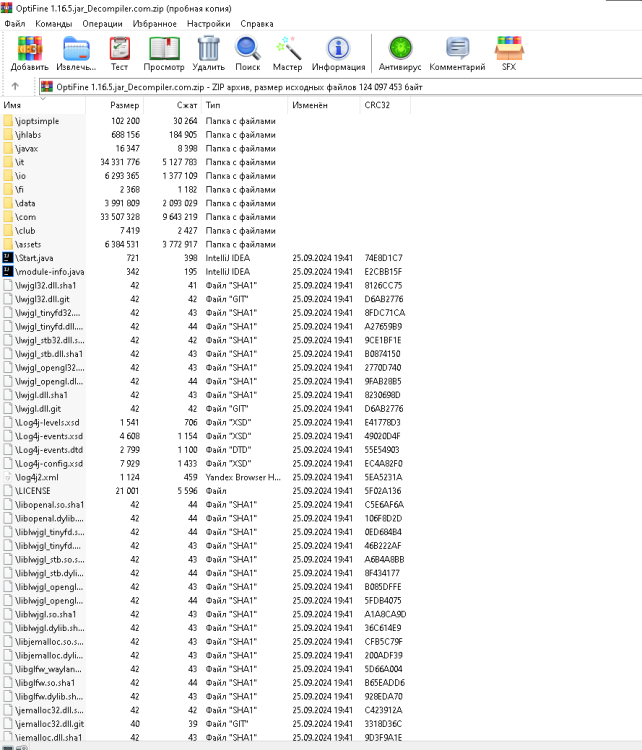Select the \log4j2.xml file icon
This screenshot has width=642, height=750.
pos(8,477)
